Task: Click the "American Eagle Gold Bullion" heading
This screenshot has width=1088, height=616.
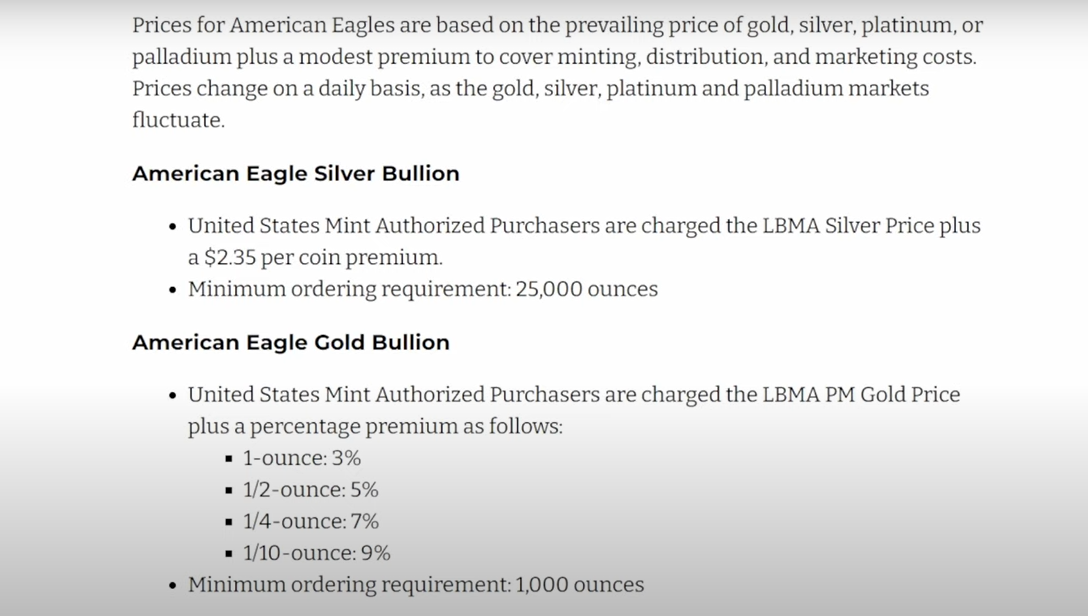Action: (290, 342)
